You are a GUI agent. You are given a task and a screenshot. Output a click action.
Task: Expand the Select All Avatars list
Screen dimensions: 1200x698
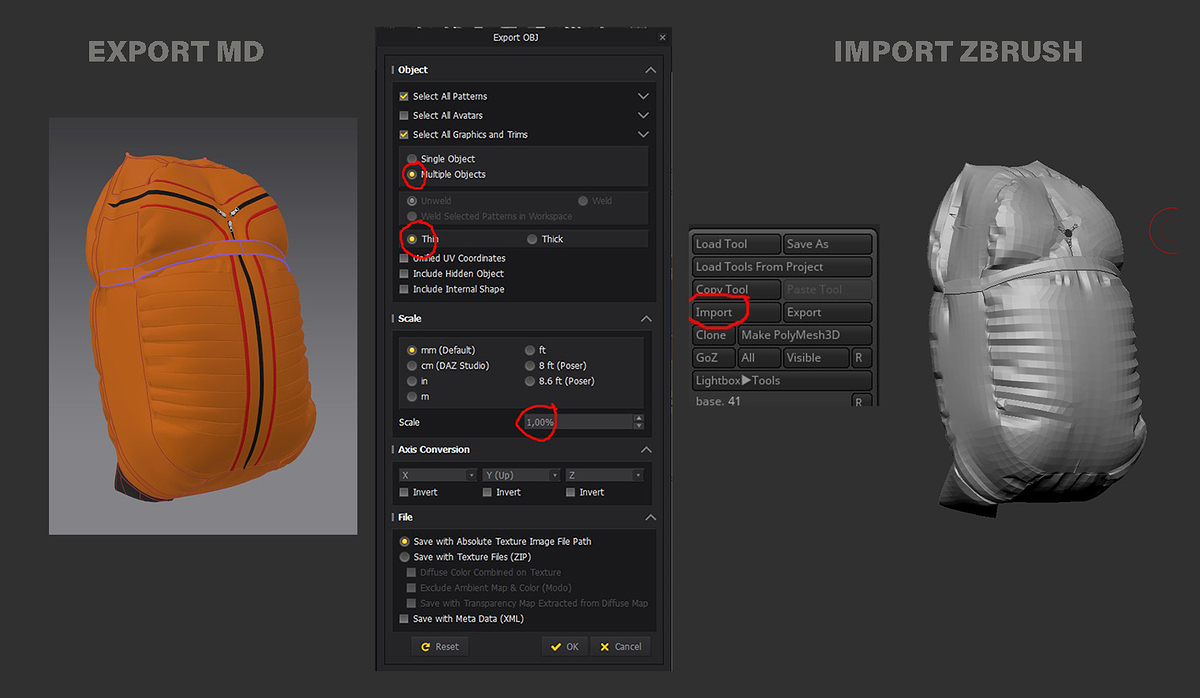click(x=643, y=116)
